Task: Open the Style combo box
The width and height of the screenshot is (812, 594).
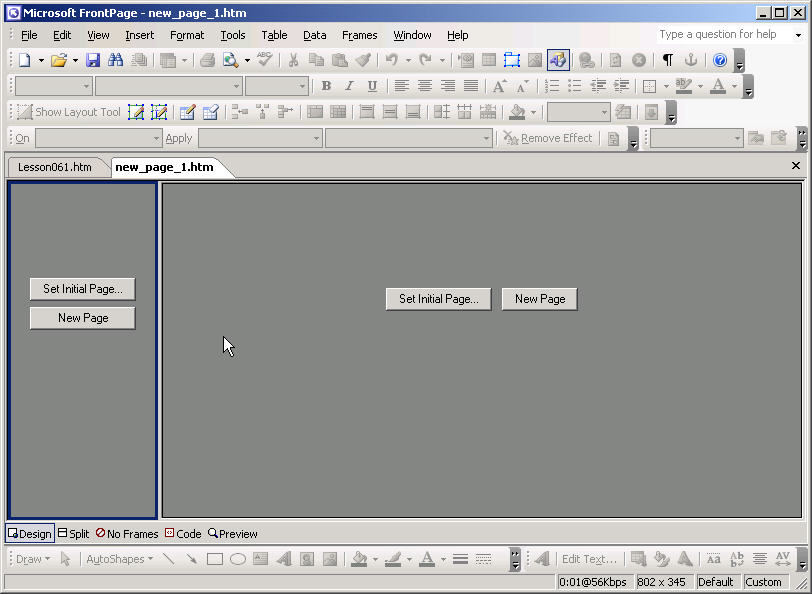Action: click(54, 86)
